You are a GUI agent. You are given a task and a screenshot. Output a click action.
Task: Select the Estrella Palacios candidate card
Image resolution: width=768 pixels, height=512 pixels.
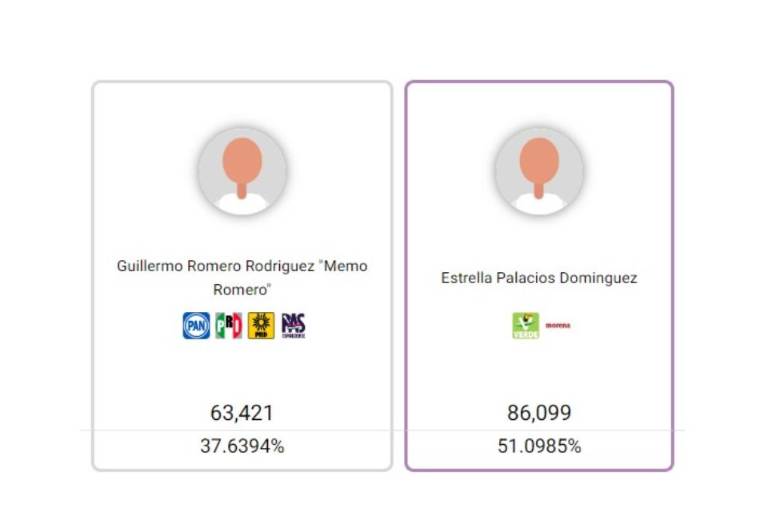(x=539, y=370)
